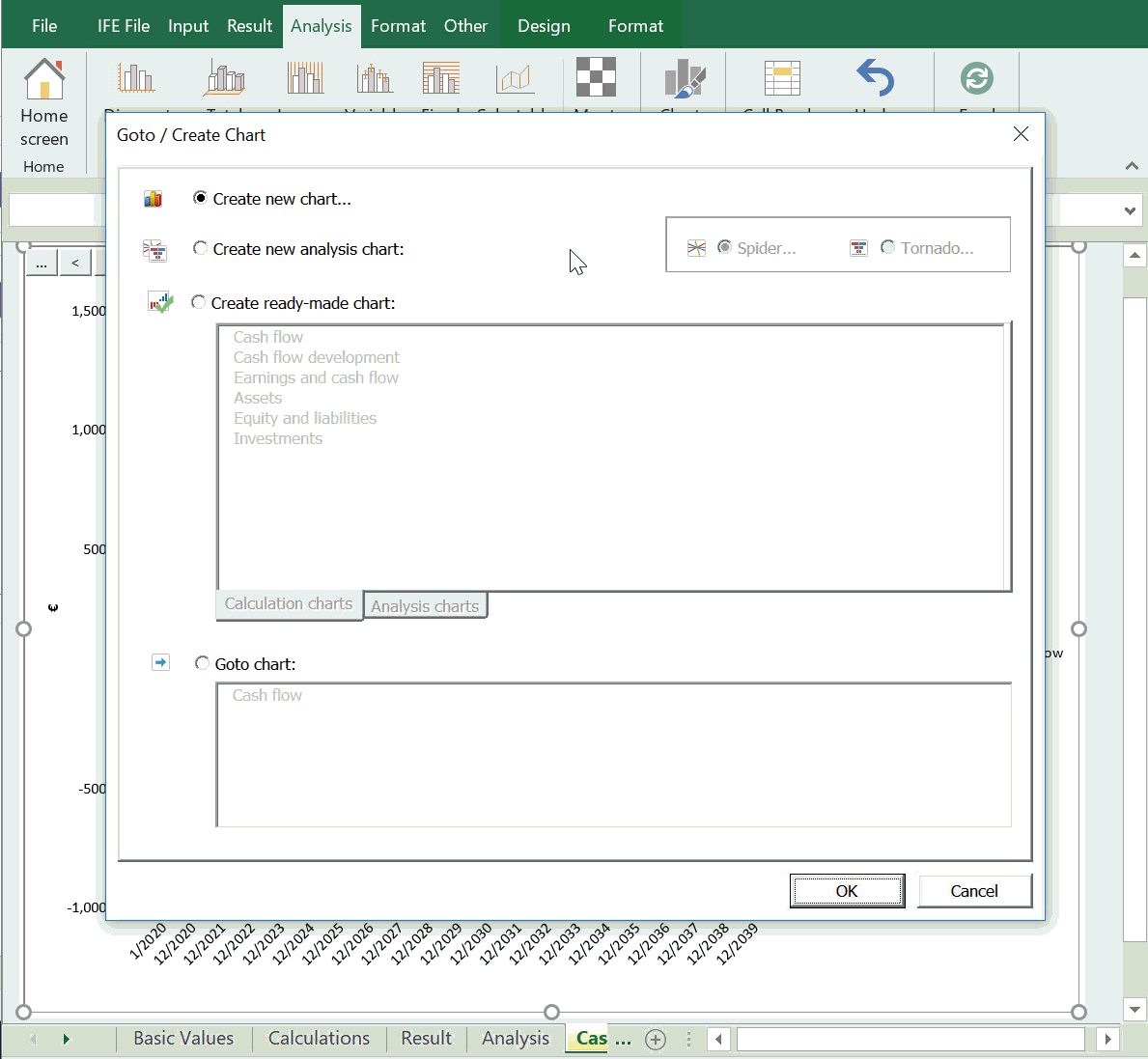Click vertical scrollbar down arrow

[x=1134, y=1010]
